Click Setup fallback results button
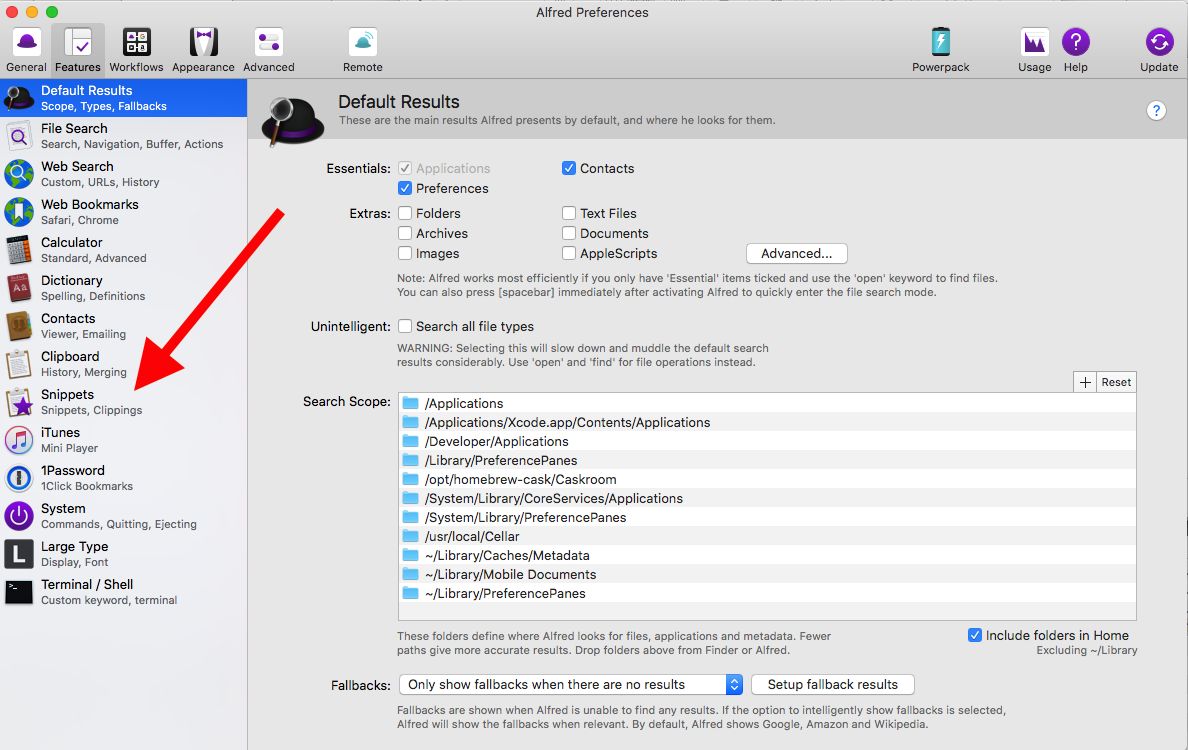The image size is (1188, 750). point(833,685)
